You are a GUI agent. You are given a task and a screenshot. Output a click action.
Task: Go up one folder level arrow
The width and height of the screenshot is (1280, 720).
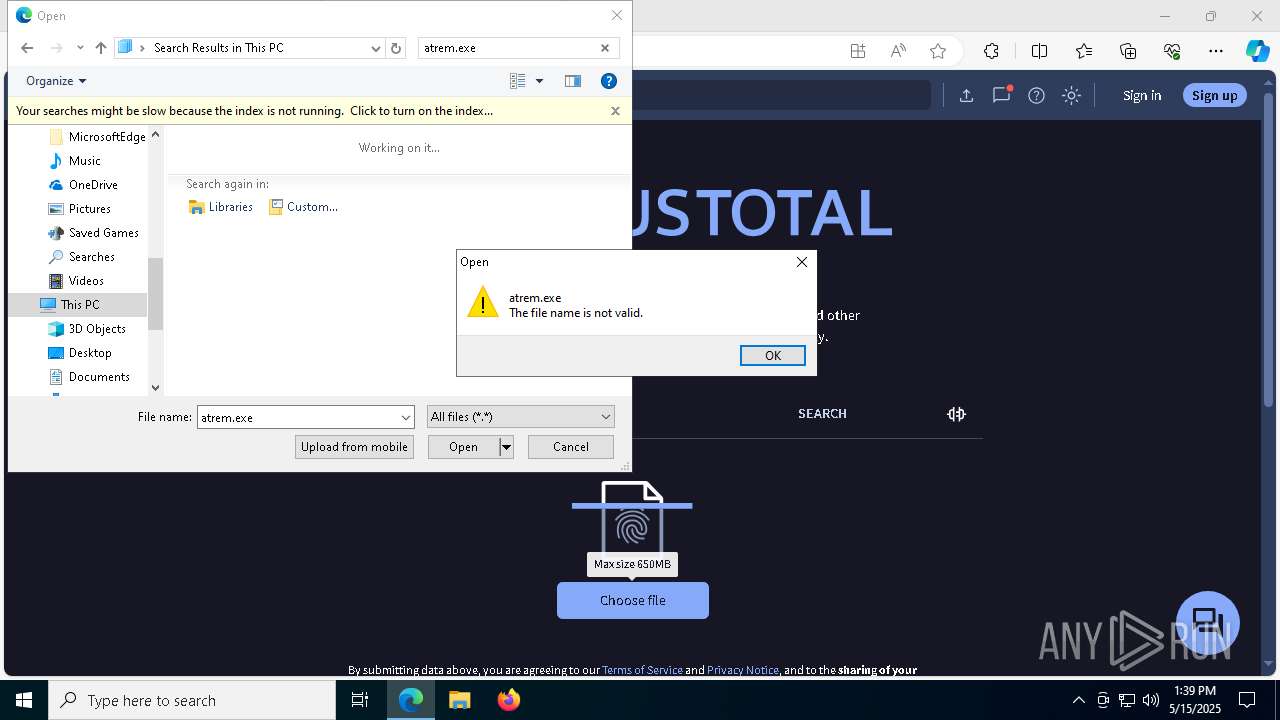[x=100, y=48]
